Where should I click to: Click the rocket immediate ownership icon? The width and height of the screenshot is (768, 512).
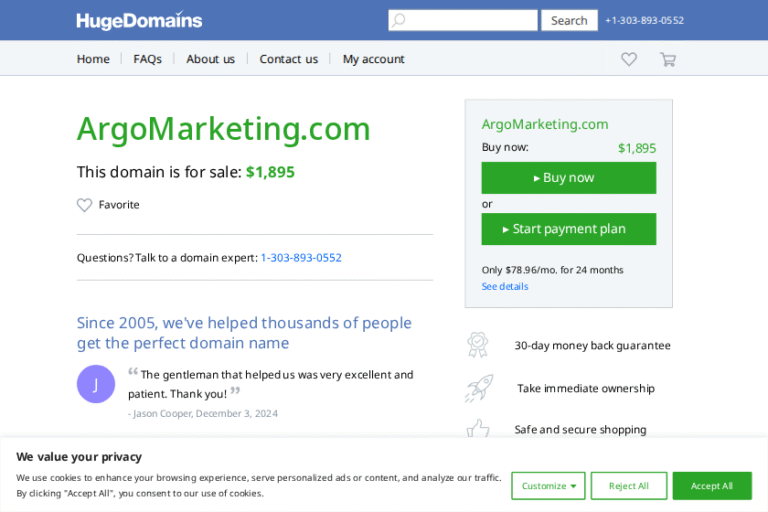click(x=477, y=388)
